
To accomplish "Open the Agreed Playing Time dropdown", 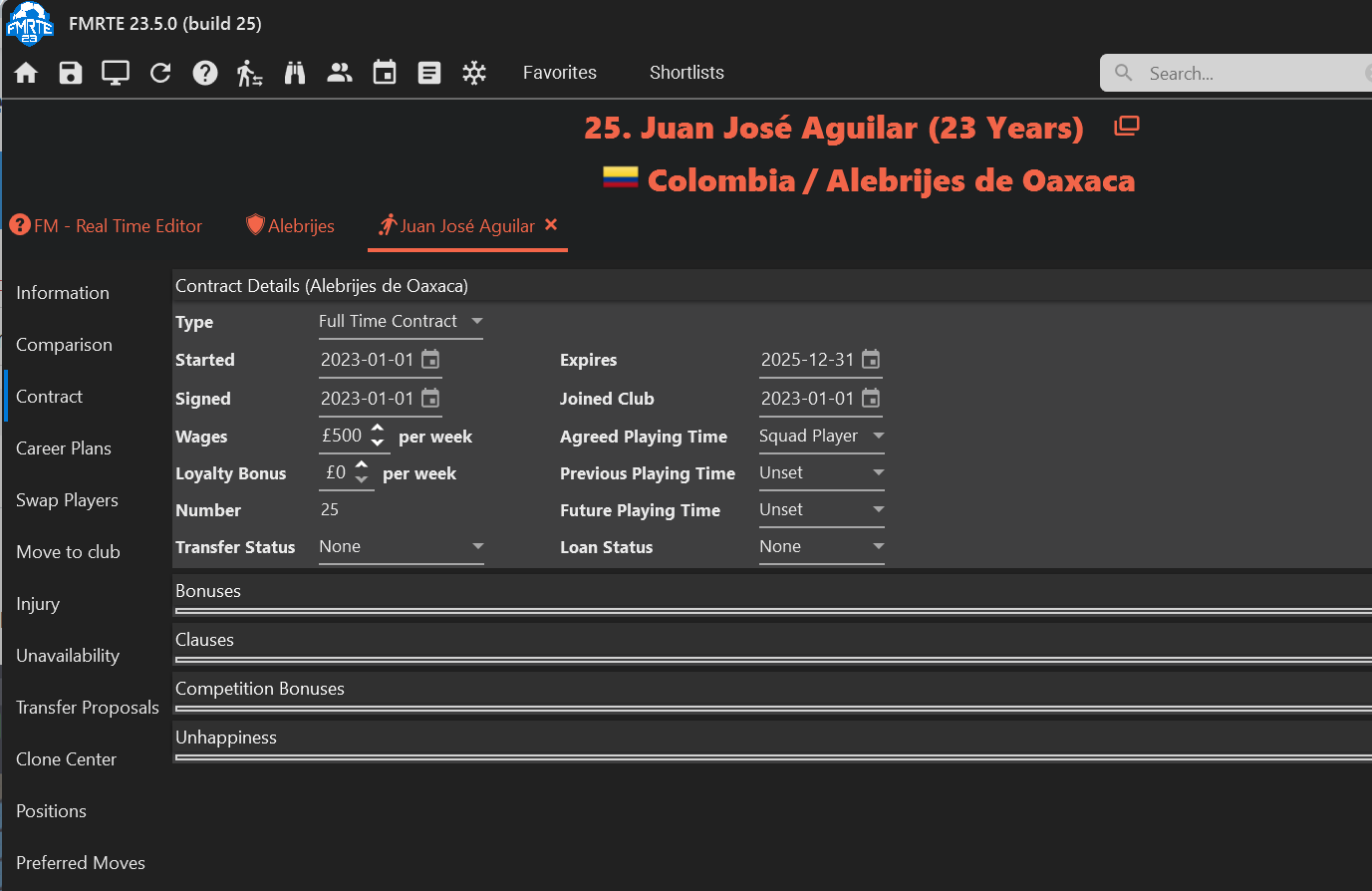I will pyautogui.click(x=821, y=436).
